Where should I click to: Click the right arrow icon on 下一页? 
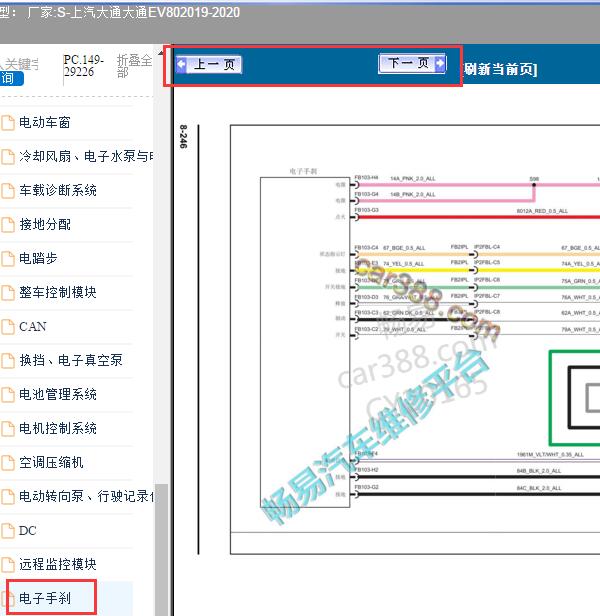point(440,63)
